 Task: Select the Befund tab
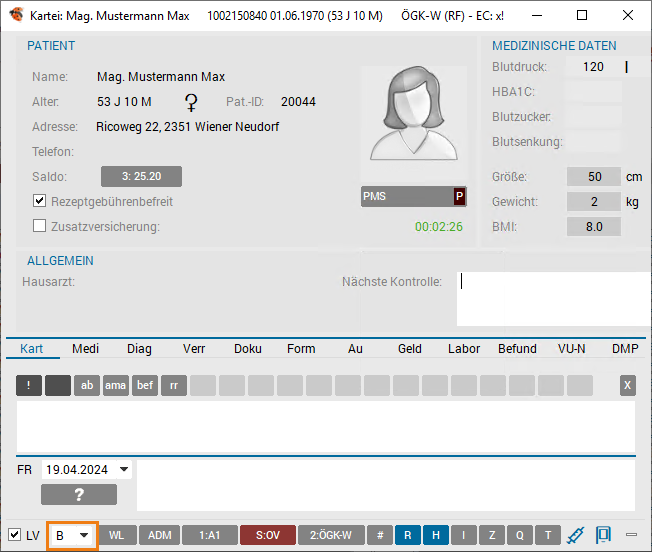[517, 348]
